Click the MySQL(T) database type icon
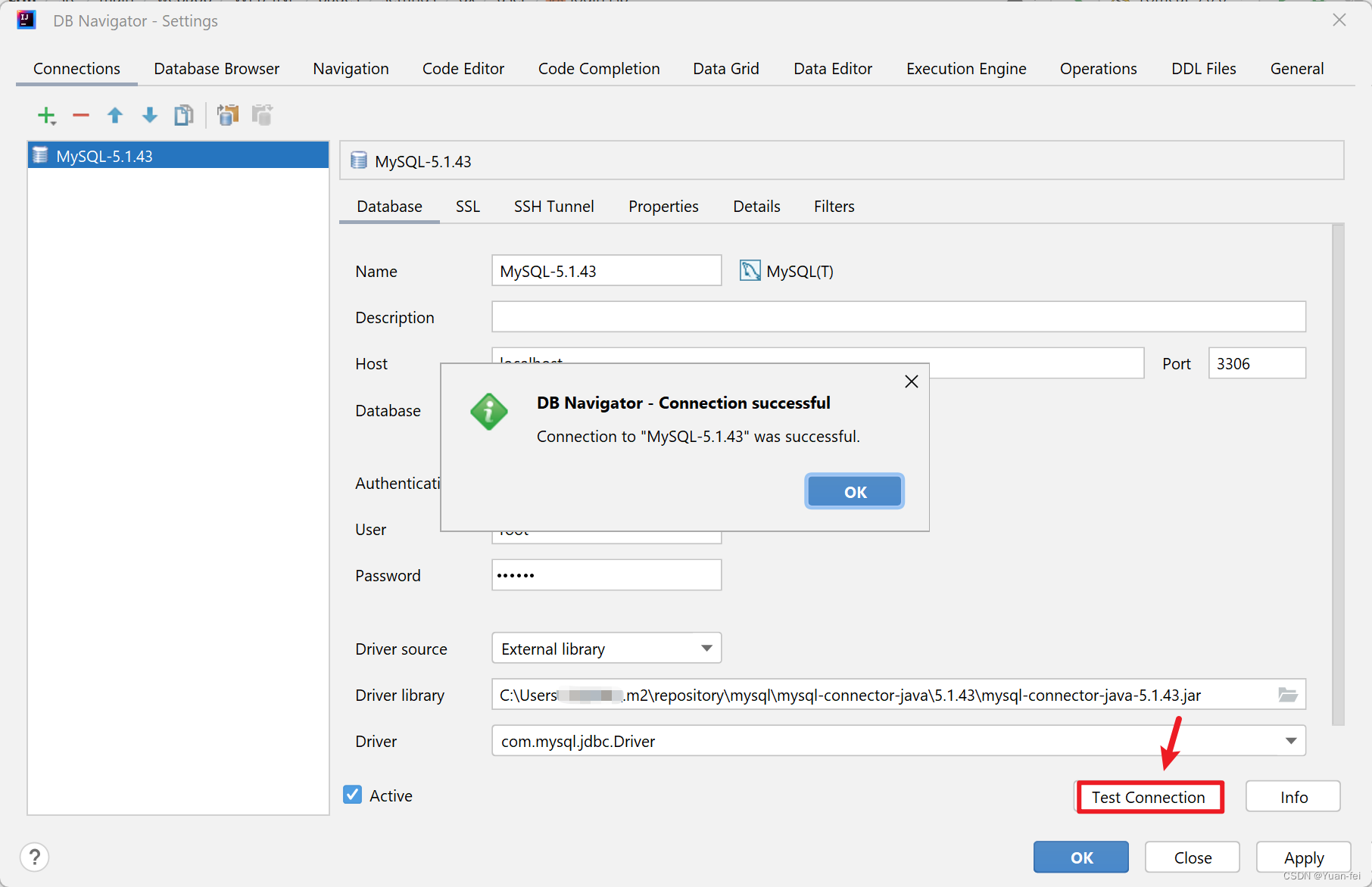The image size is (1372, 887). tap(750, 270)
